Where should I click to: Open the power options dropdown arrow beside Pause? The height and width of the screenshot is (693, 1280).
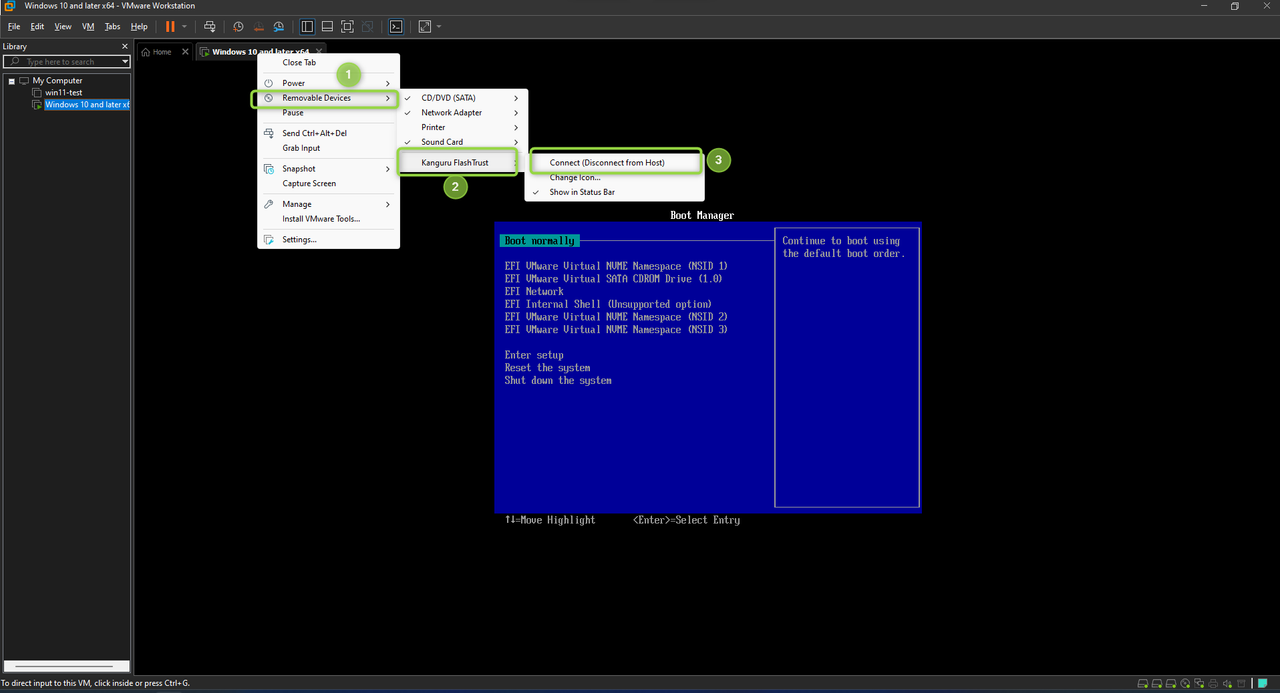tap(184, 26)
